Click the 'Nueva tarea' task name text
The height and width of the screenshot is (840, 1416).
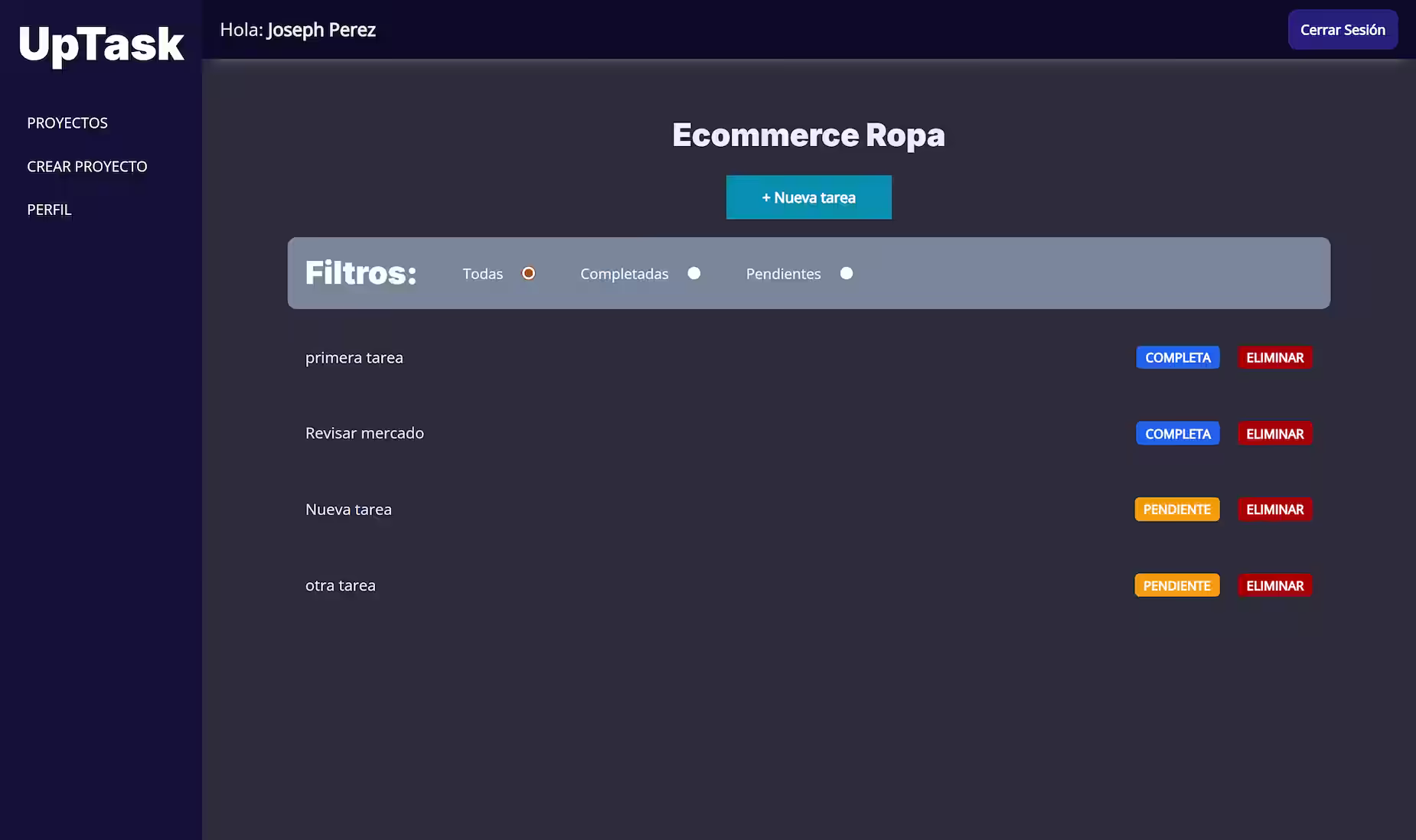pyautogui.click(x=348, y=510)
